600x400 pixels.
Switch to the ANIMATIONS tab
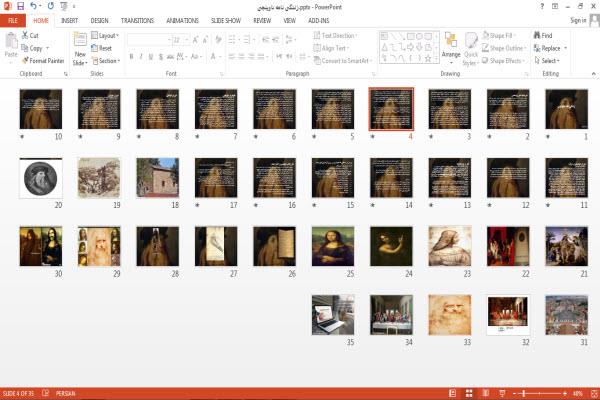click(183, 21)
